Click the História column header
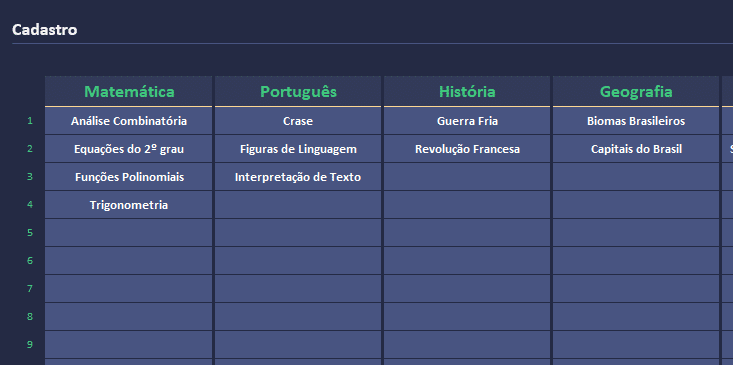 (467, 92)
